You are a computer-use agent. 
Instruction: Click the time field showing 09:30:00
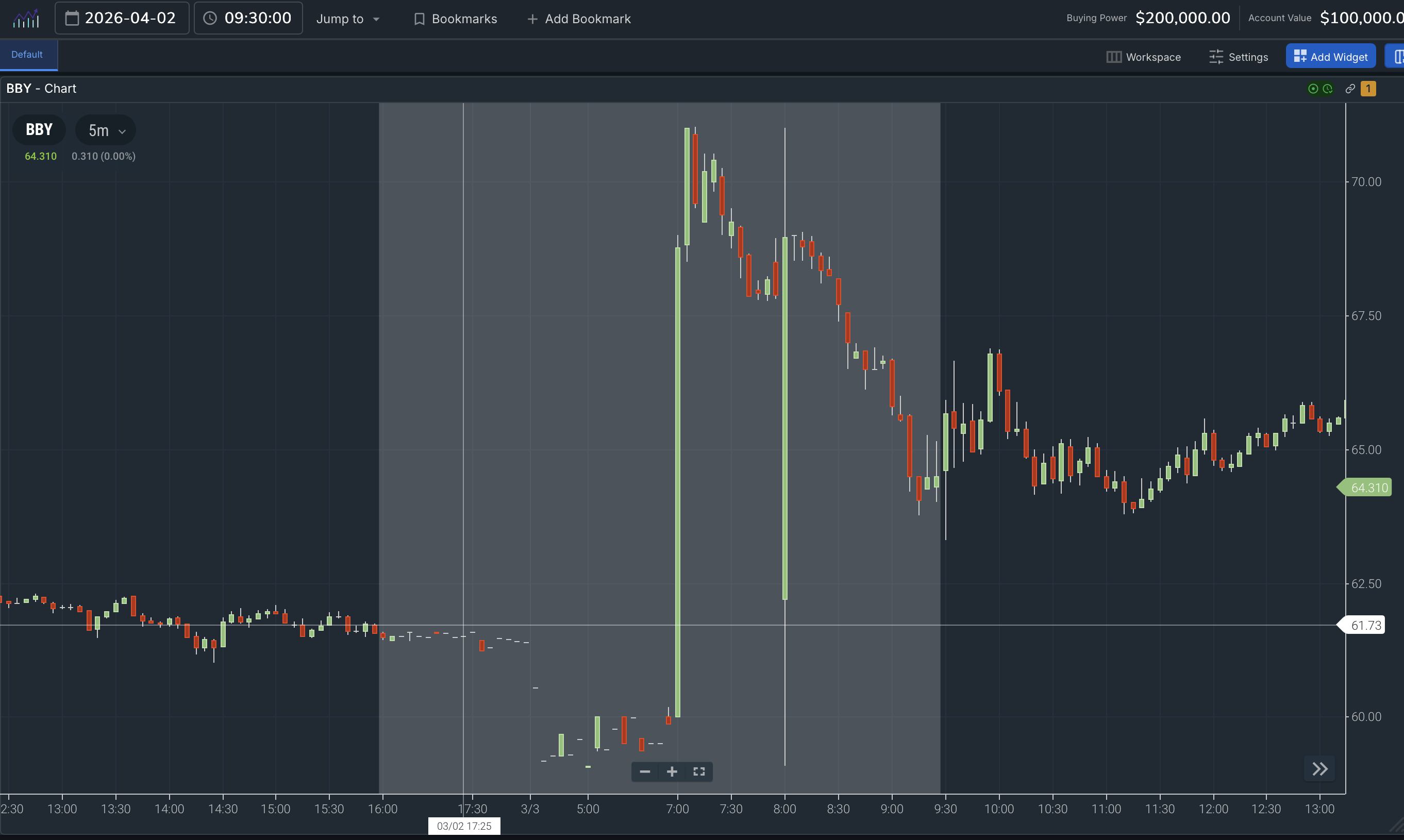tap(248, 18)
